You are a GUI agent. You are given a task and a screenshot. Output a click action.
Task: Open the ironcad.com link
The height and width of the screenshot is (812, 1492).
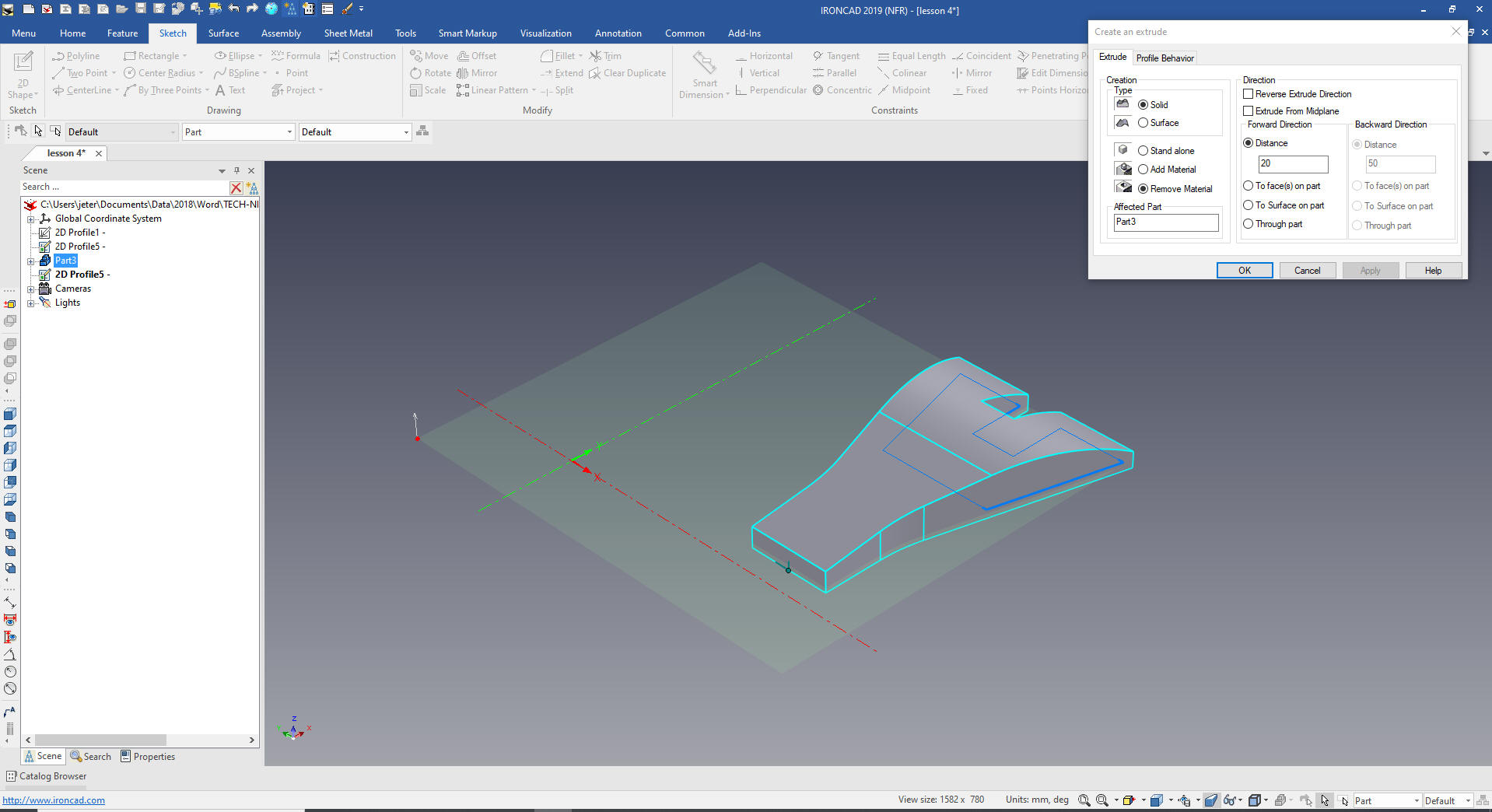click(54, 800)
